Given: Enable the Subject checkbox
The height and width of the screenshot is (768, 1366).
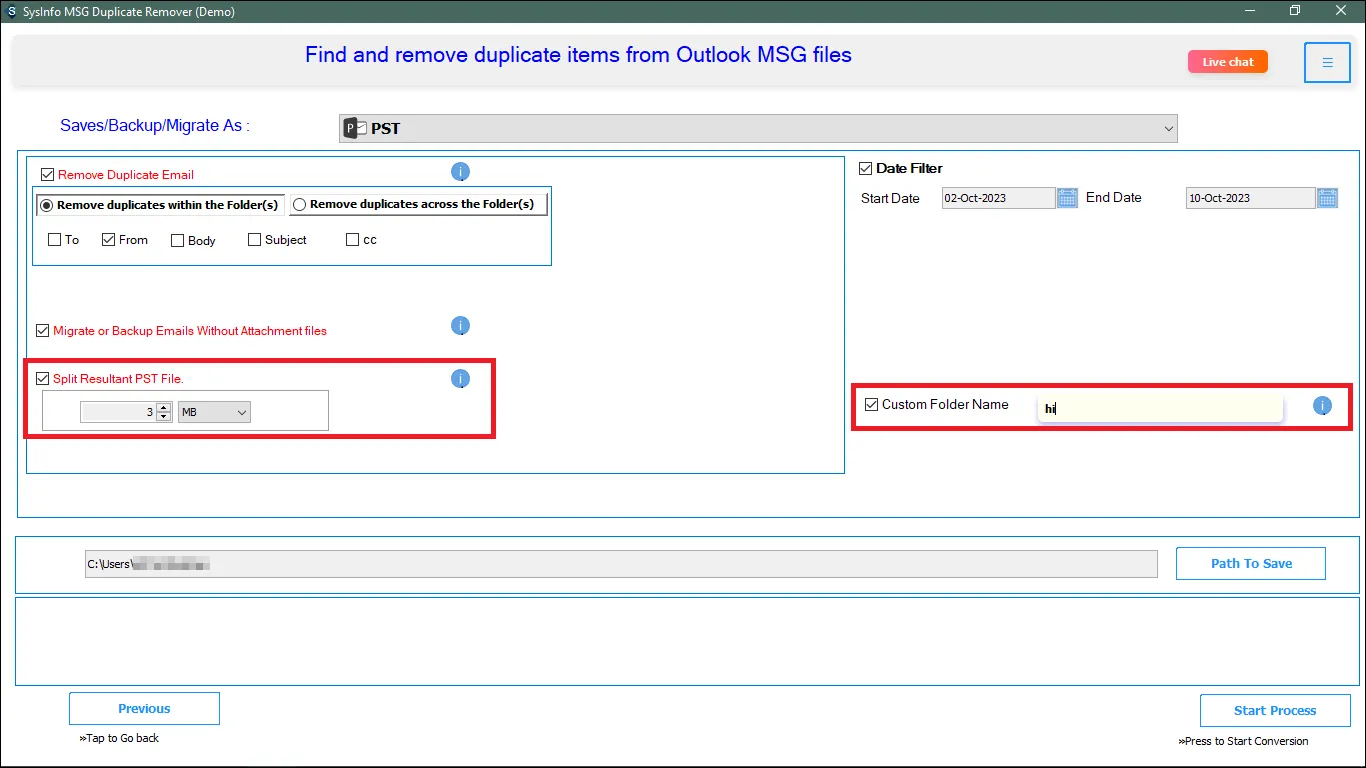Looking at the screenshot, I should tap(254, 240).
